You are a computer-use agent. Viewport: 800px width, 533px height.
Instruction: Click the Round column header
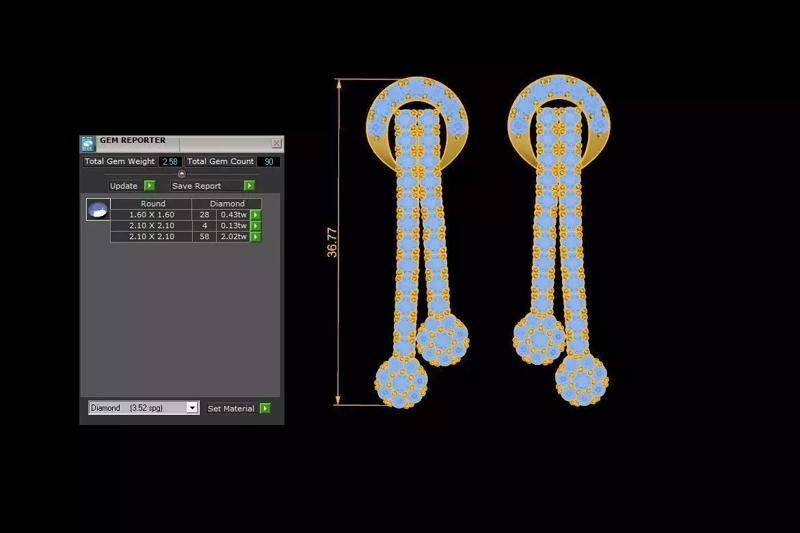153,204
